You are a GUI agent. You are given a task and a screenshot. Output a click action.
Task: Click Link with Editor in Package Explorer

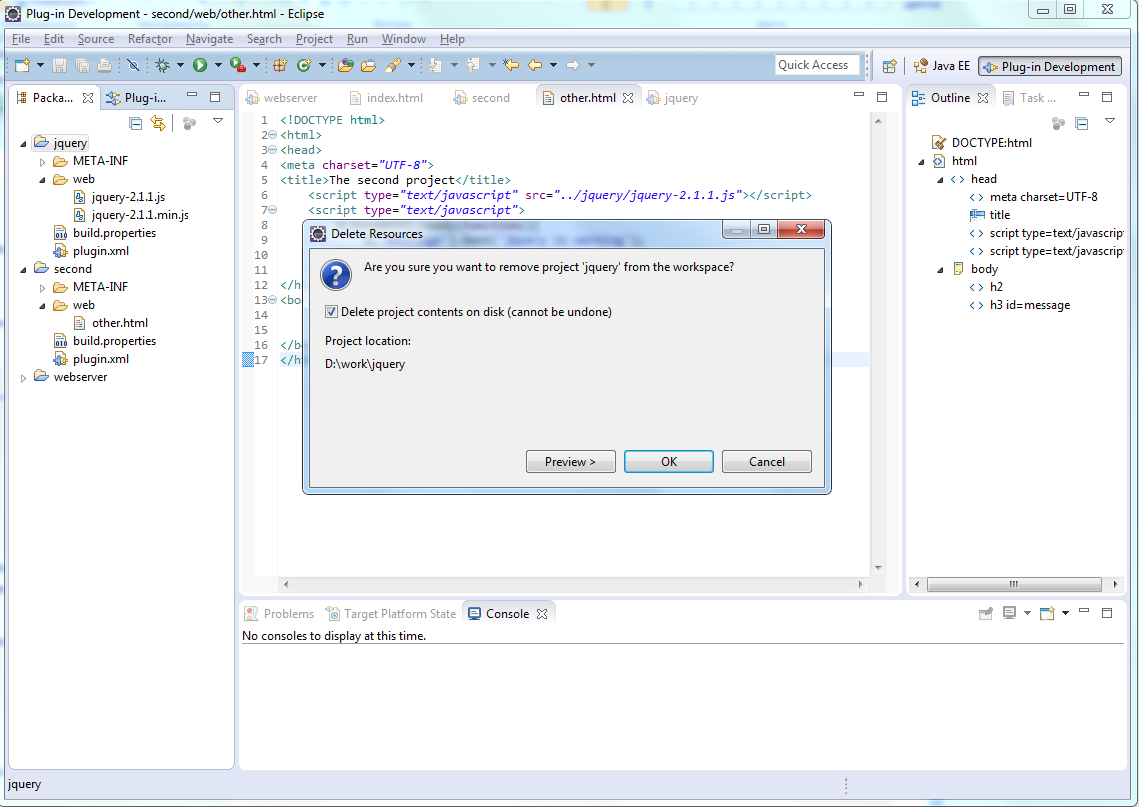158,123
